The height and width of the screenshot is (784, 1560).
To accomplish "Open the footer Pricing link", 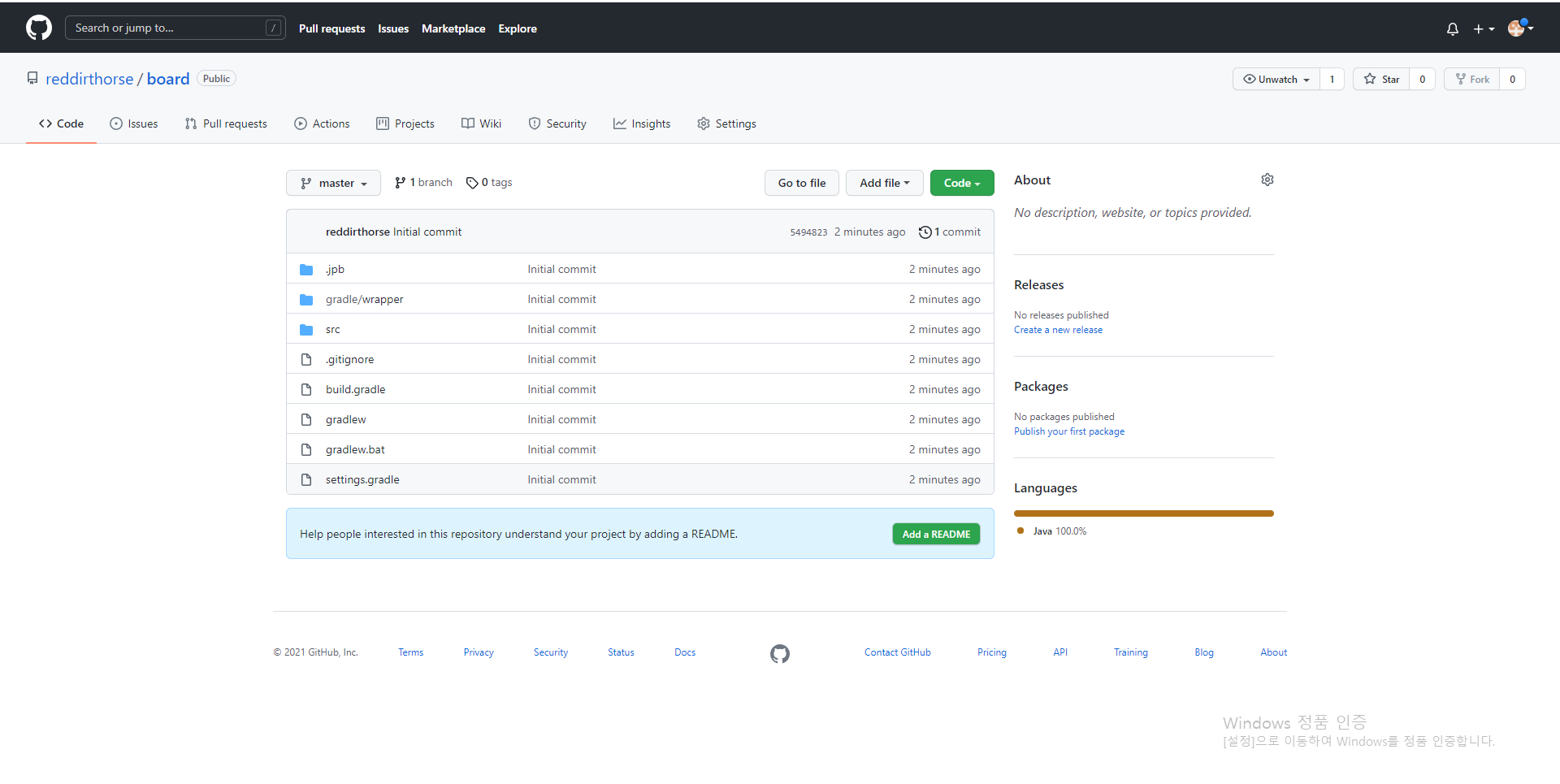I will pyautogui.click(x=991, y=652).
